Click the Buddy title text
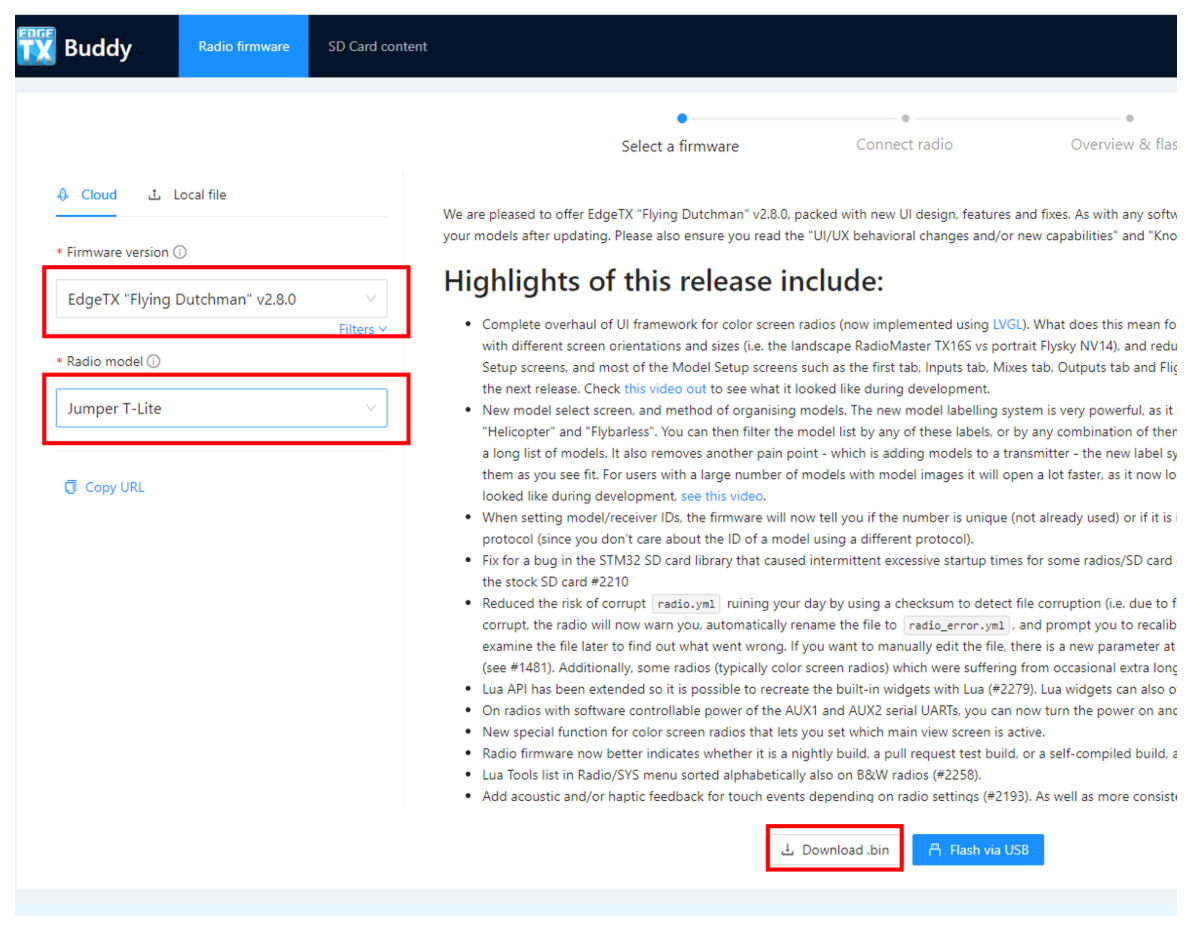This screenshot has height=936, width=1192. click(x=97, y=47)
